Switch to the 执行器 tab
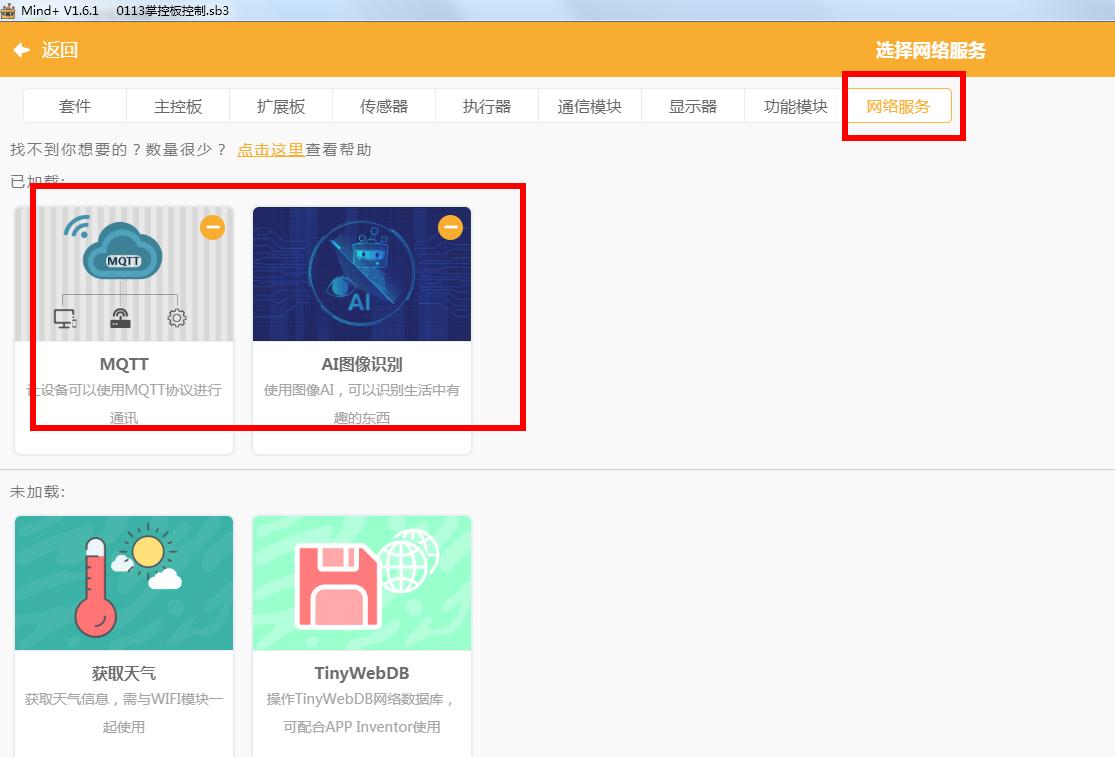 [487, 106]
